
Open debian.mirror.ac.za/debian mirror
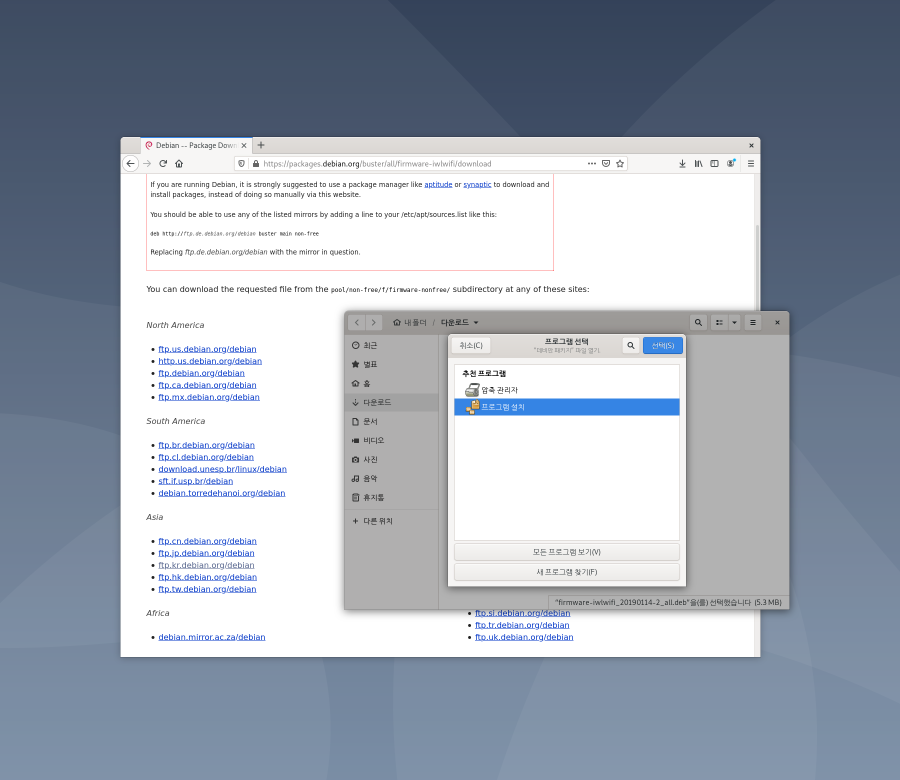212,637
